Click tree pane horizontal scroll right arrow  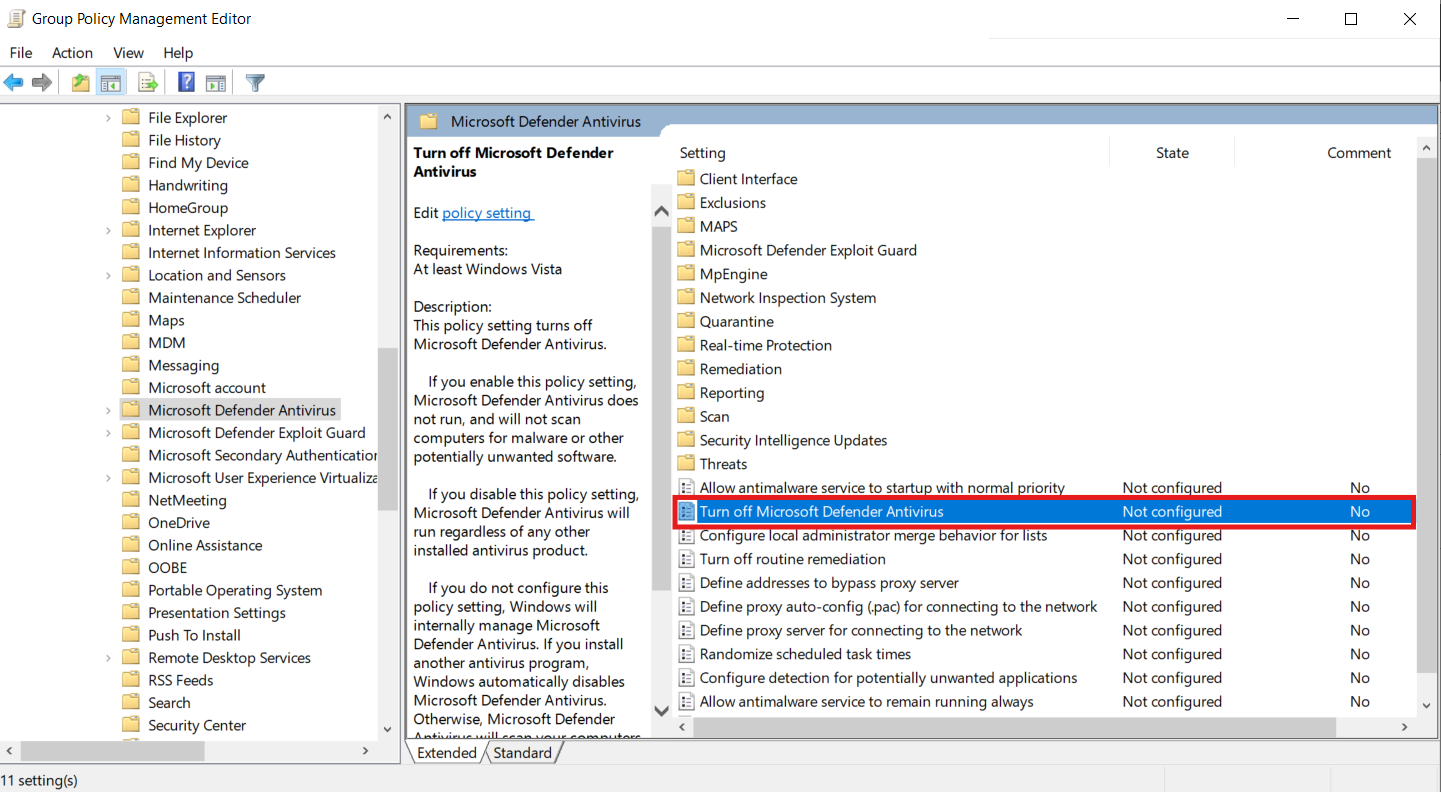point(365,750)
